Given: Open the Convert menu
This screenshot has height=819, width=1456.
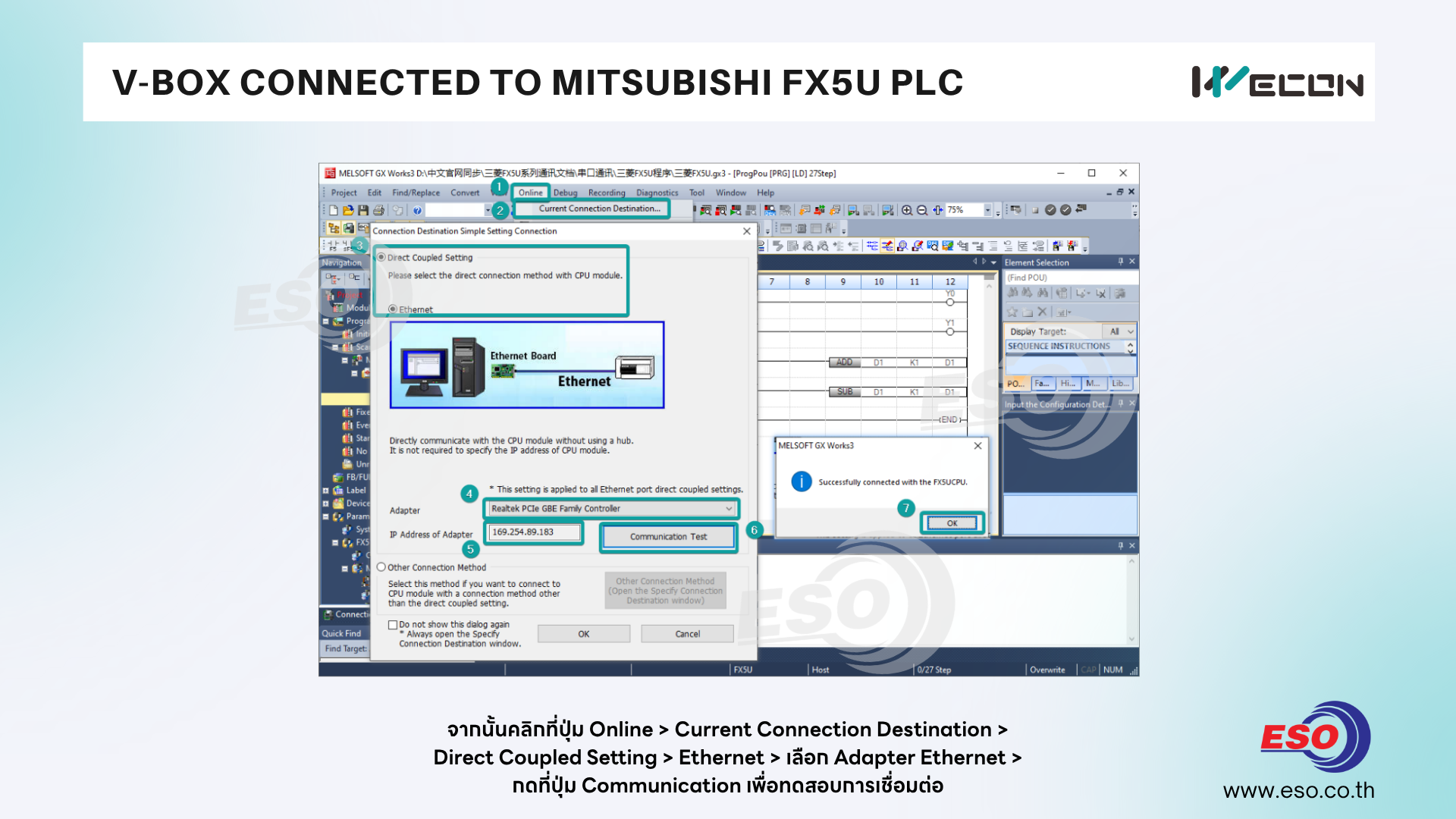Looking at the screenshot, I should (465, 193).
